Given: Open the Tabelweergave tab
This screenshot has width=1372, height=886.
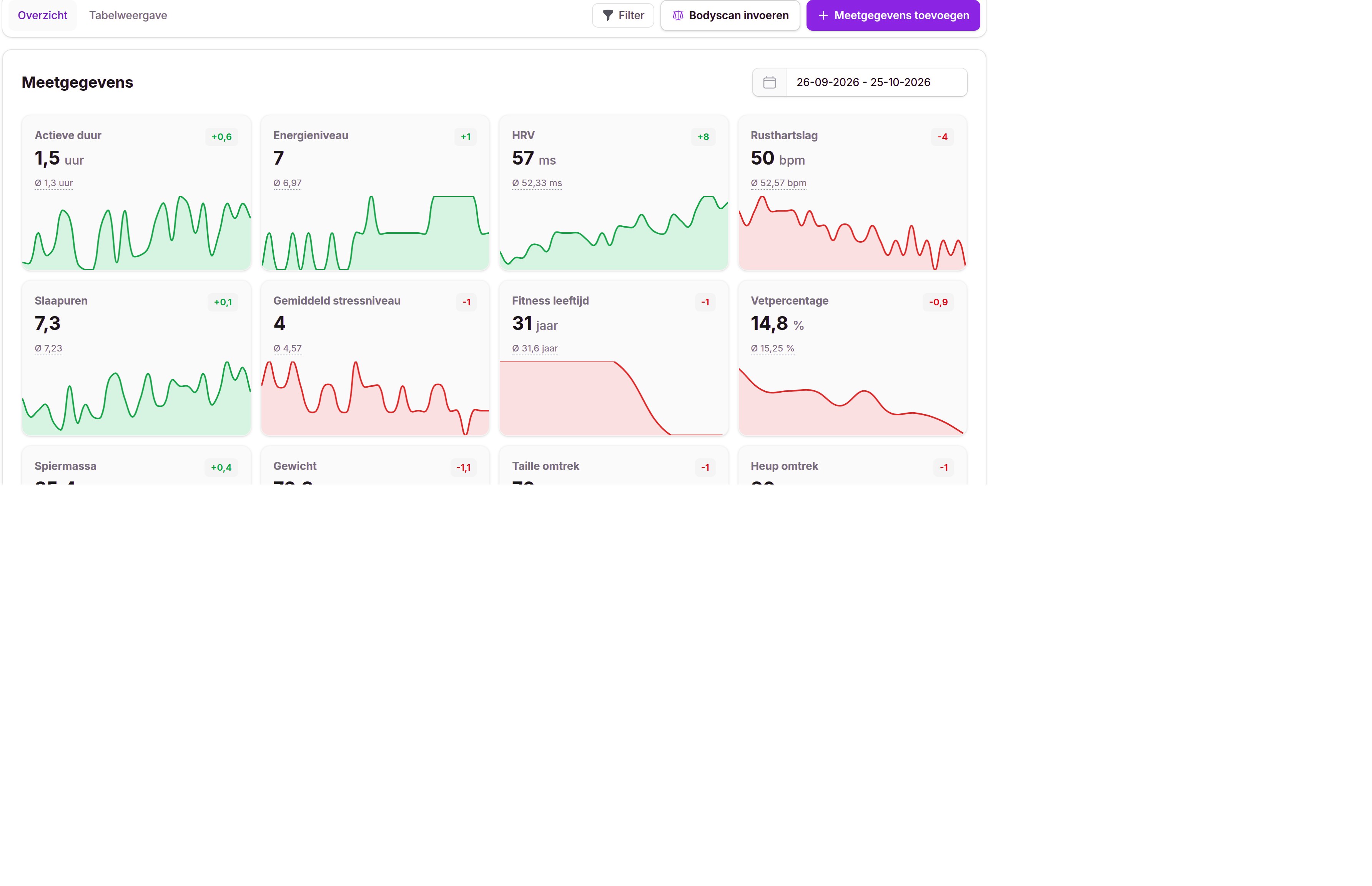Looking at the screenshot, I should pos(128,15).
